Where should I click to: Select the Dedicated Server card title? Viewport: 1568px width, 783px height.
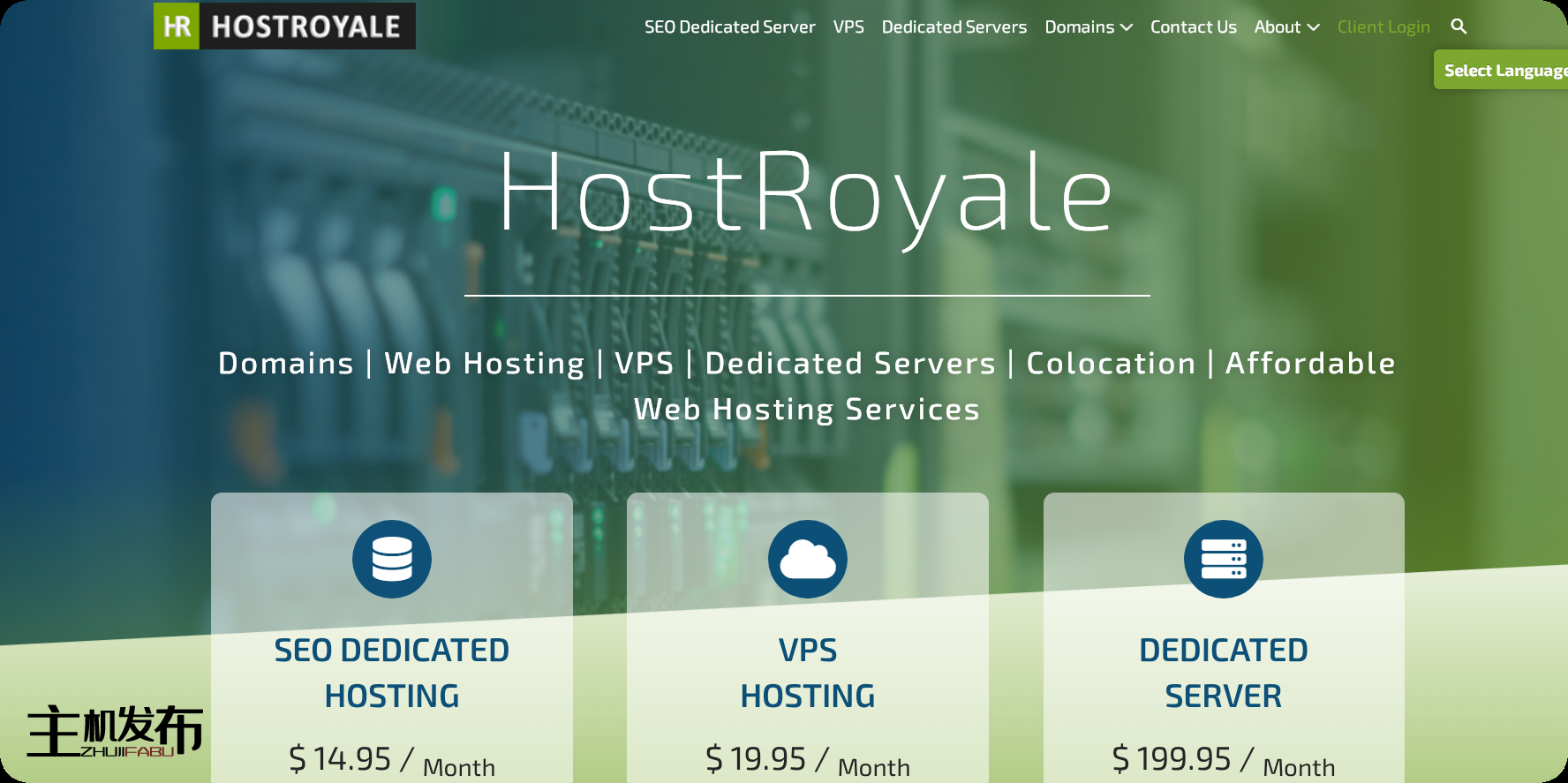pos(1224,673)
